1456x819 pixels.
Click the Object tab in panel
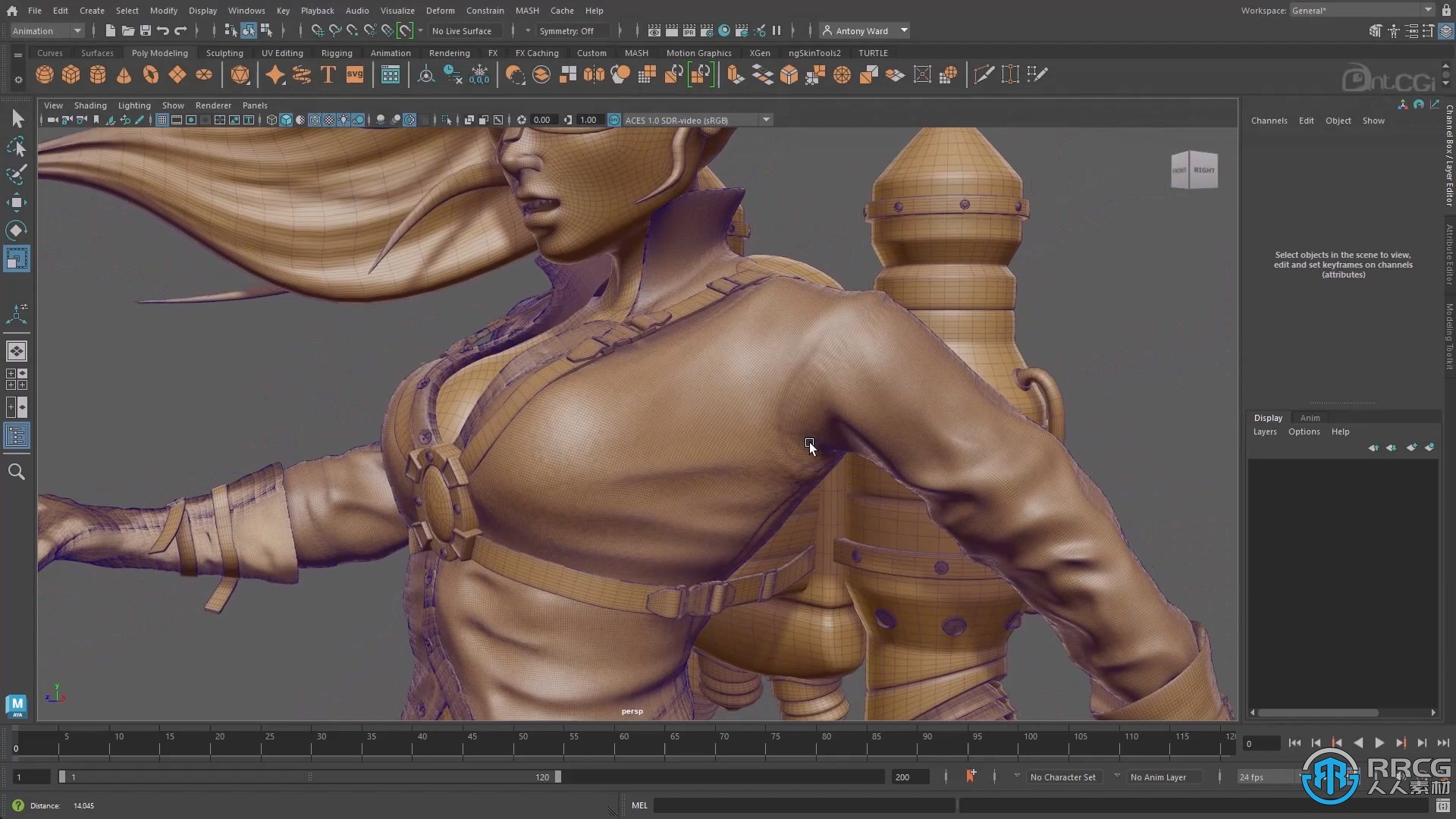(x=1337, y=120)
